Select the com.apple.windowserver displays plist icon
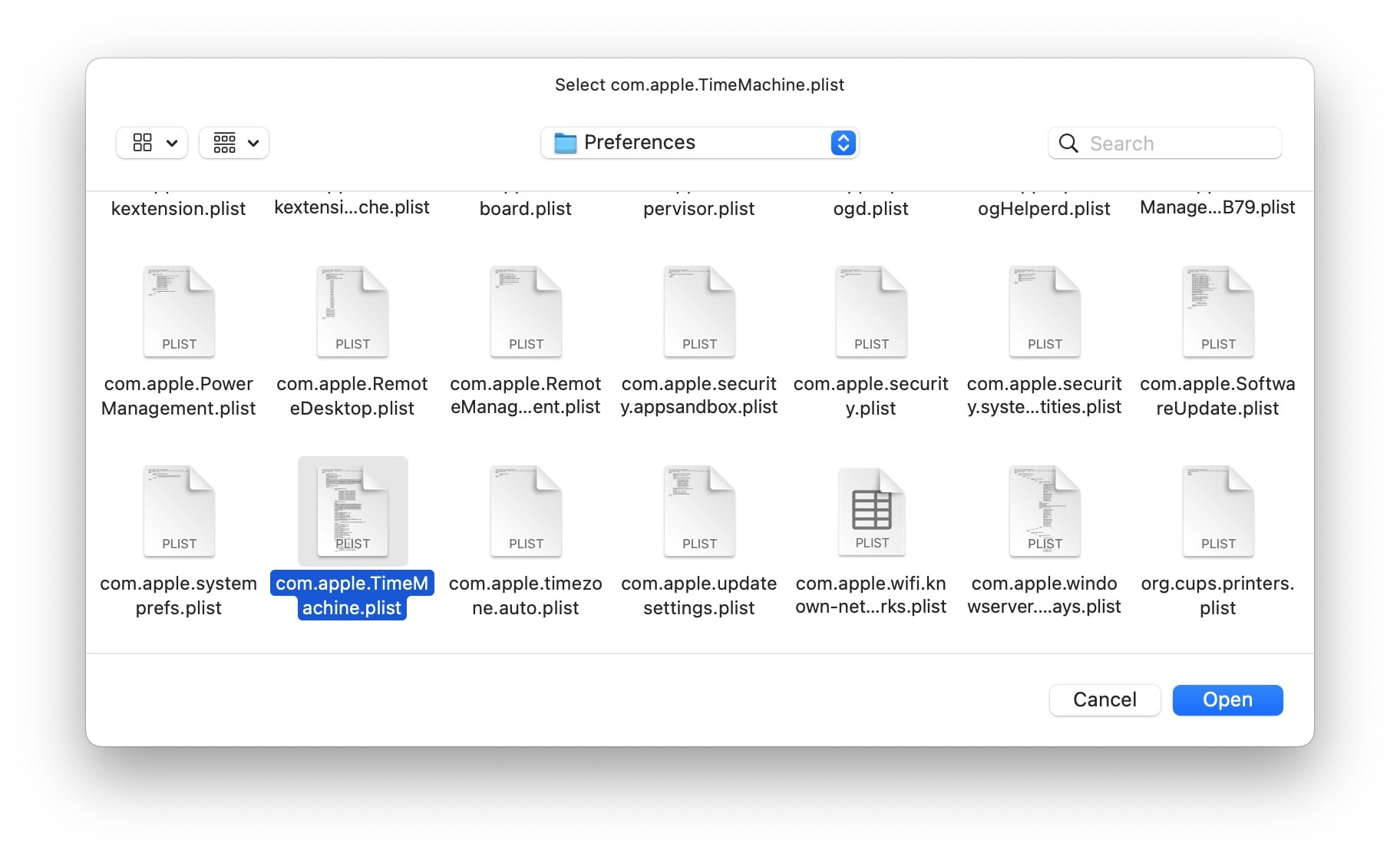Viewport: 1400px width, 860px height. tap(1045, 511)
